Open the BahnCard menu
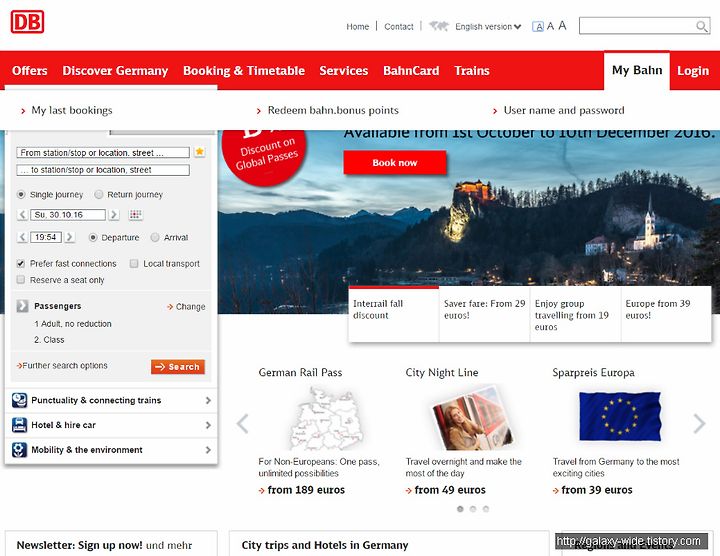The width and height of the screenshot is (720, 556). pyautogui.click(x=411, y=71)
